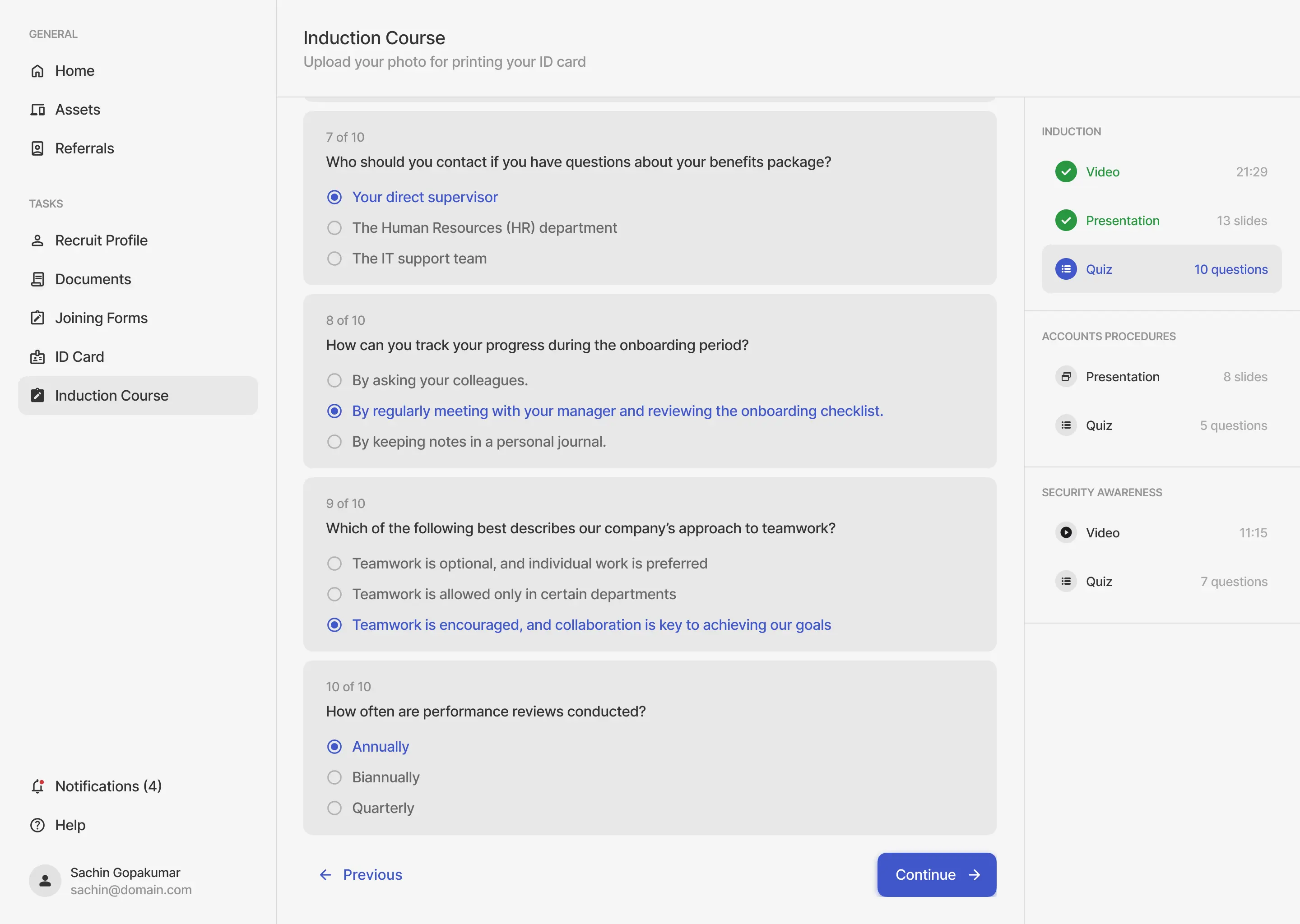Click the right arrow in Continue button
Viewport: 1300px width, 924px height.
975,874
